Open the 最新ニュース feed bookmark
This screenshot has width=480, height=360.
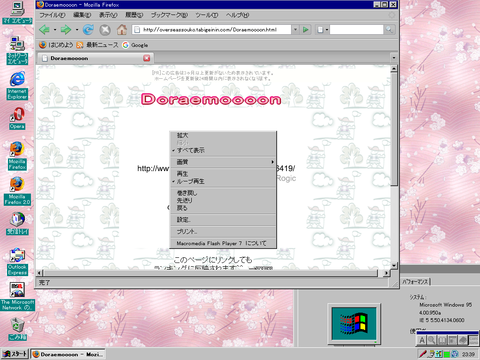97,45
